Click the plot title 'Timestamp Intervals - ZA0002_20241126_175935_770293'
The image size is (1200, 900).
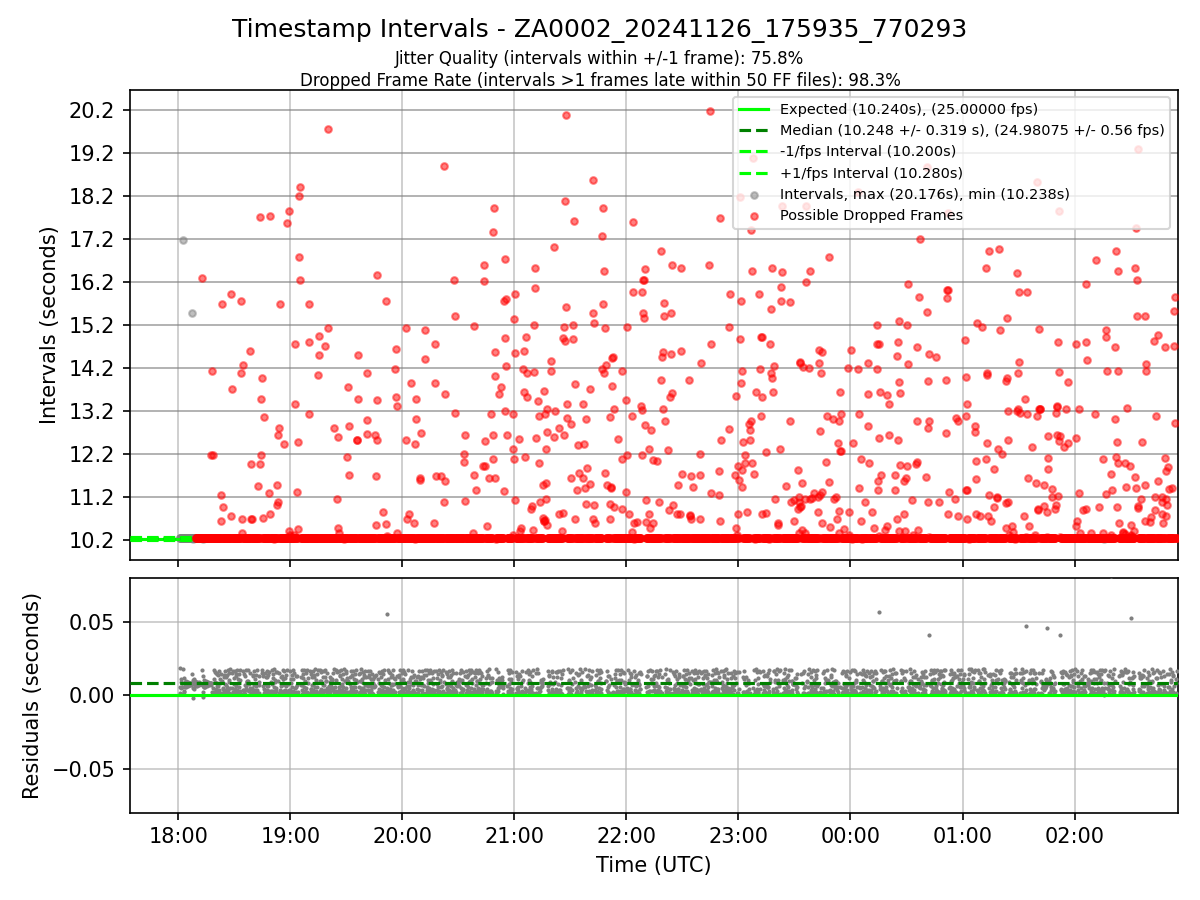[599, 29]
